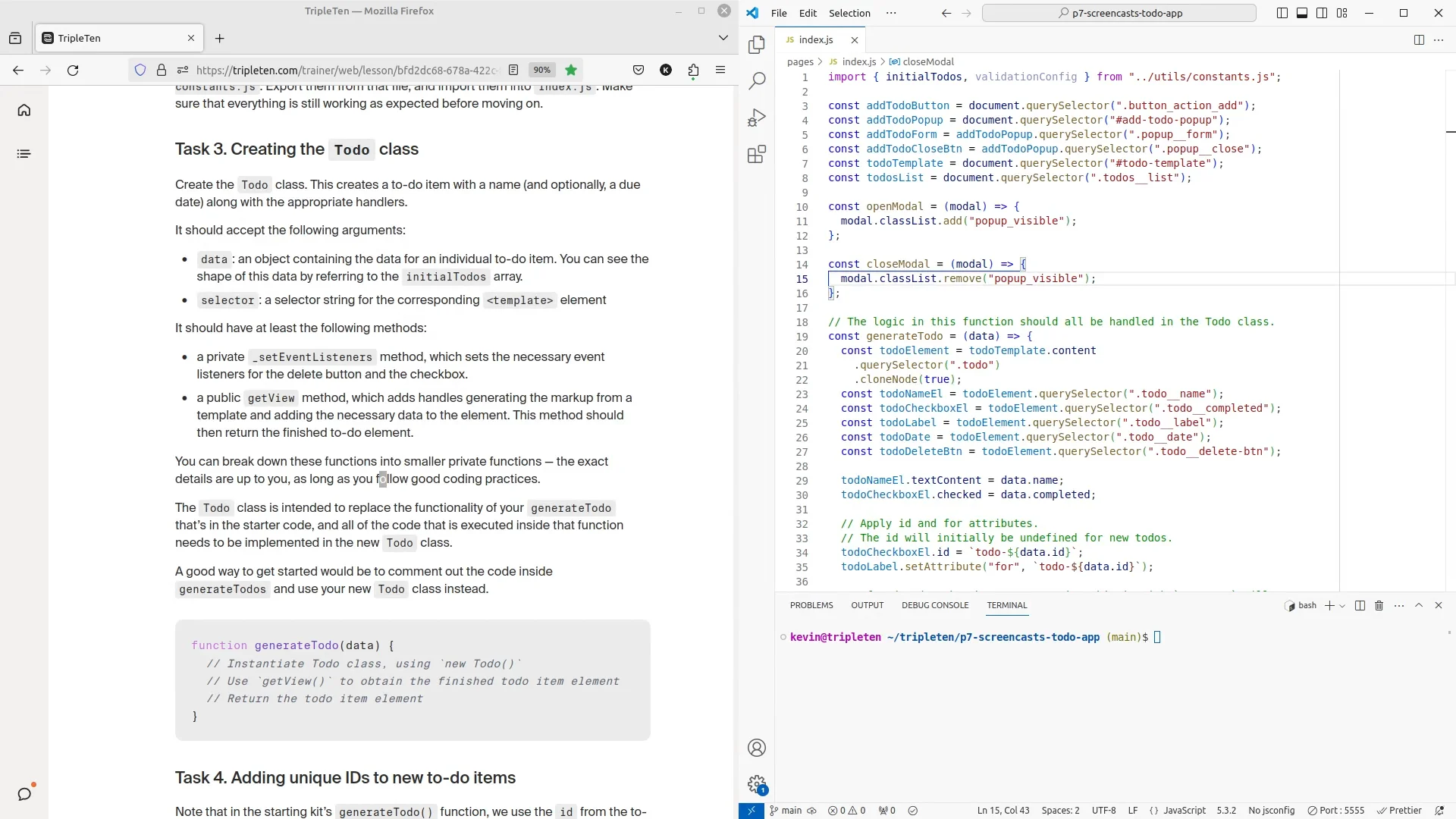This screenshot has width=1456, height=819.
Task: Split the terminal pane
Action: click(x=1360, y=605)
